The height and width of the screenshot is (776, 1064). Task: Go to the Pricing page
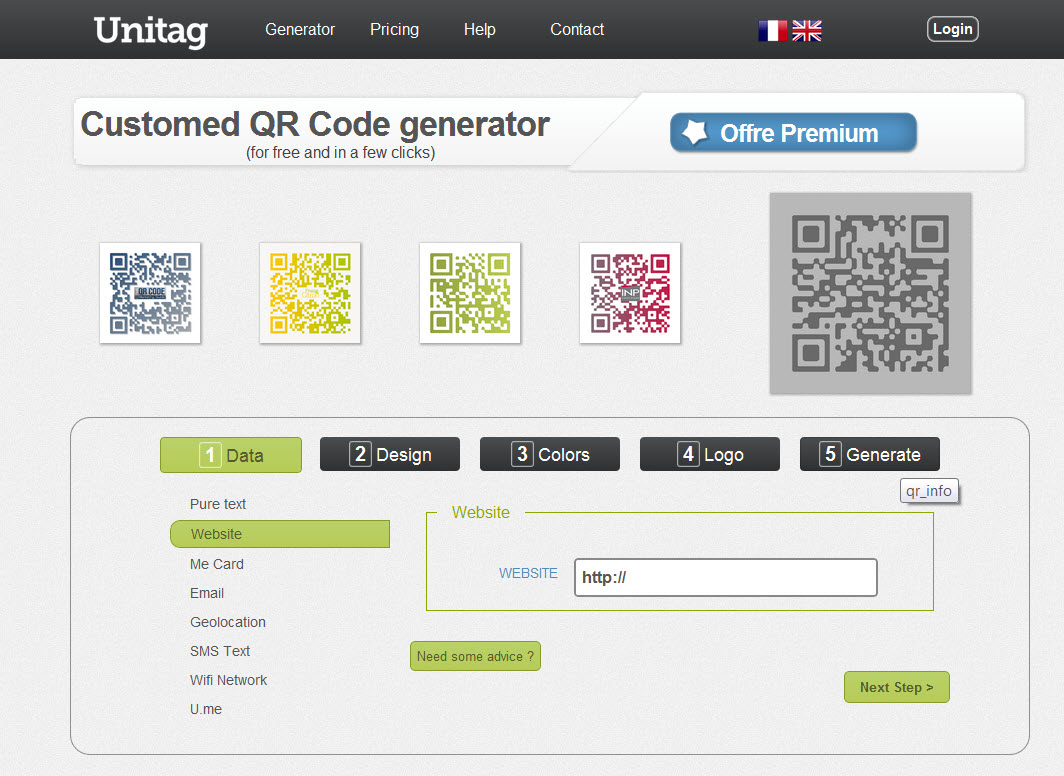(x=394, y=30)
